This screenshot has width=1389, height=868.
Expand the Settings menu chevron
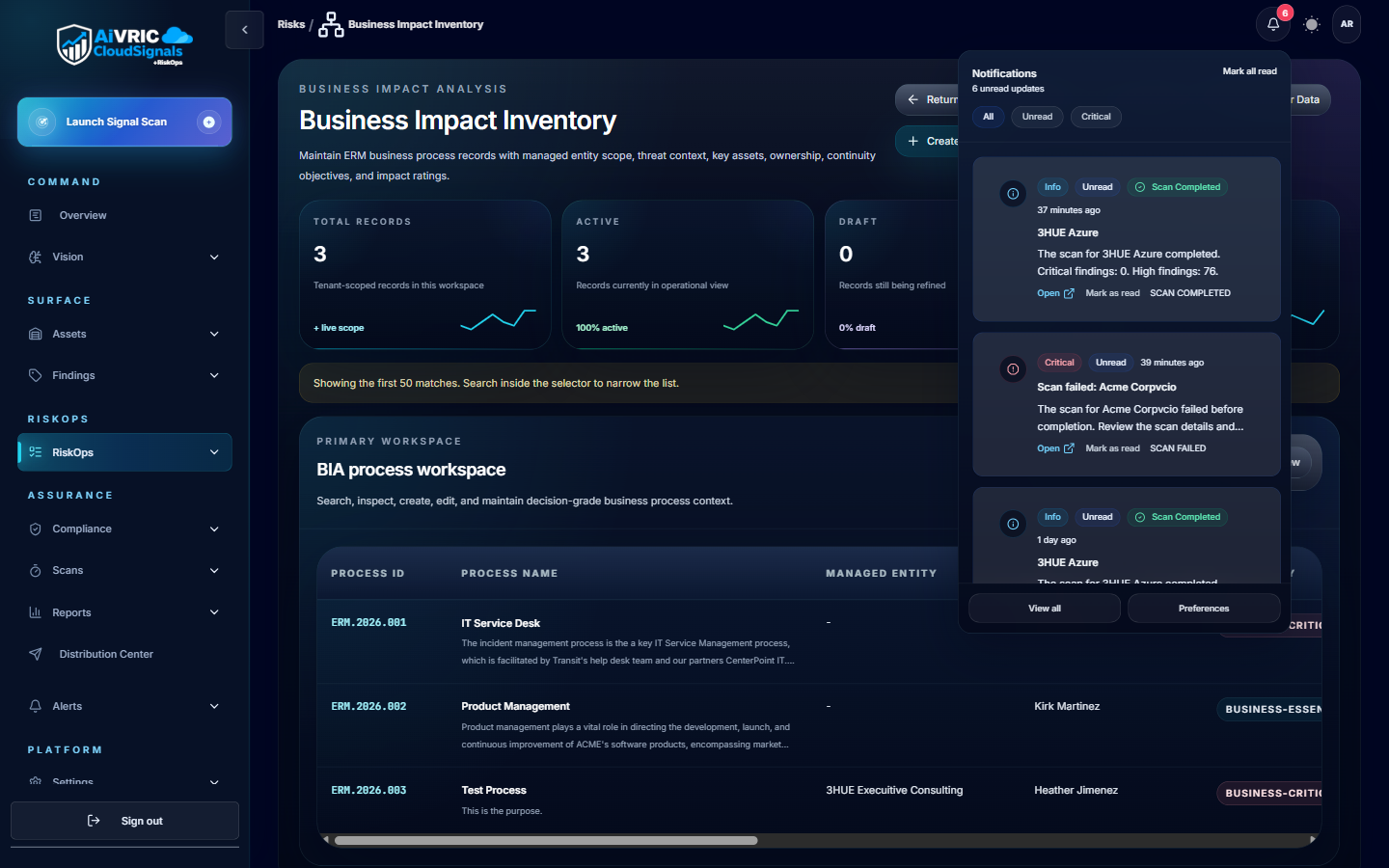point(214,782)
